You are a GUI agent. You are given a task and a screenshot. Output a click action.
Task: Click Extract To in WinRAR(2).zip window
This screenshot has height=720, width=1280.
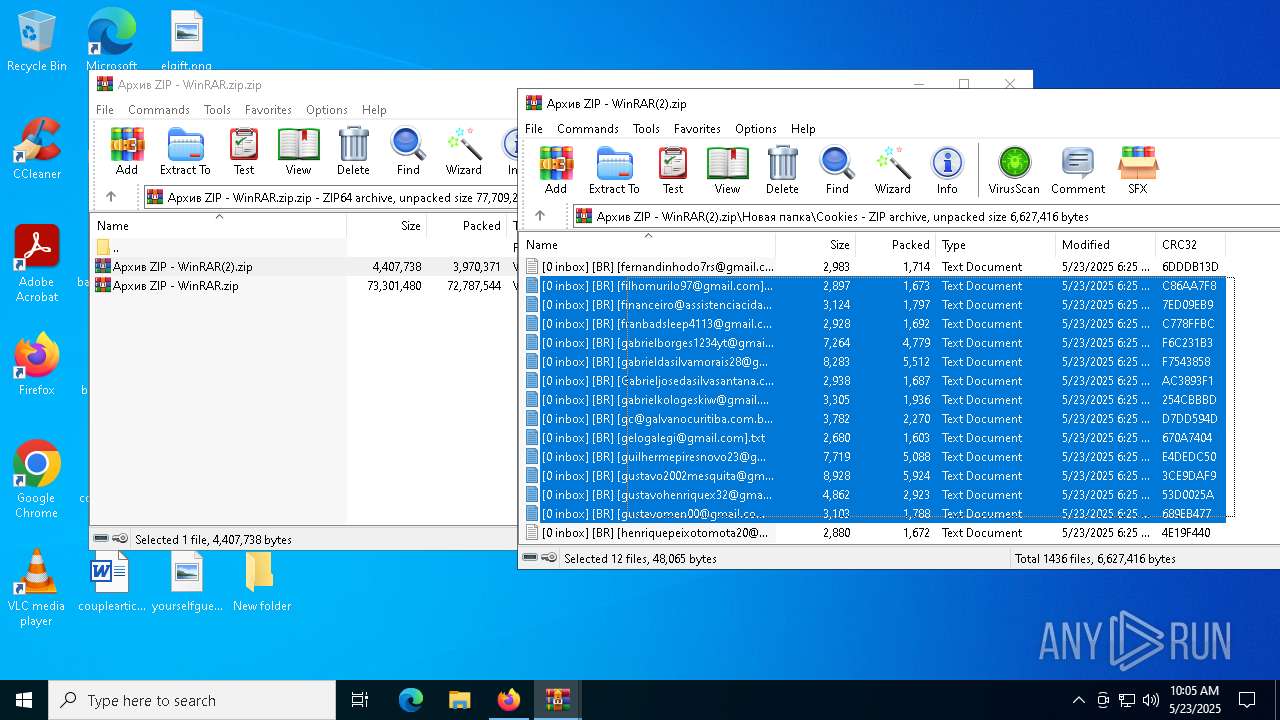614,170
